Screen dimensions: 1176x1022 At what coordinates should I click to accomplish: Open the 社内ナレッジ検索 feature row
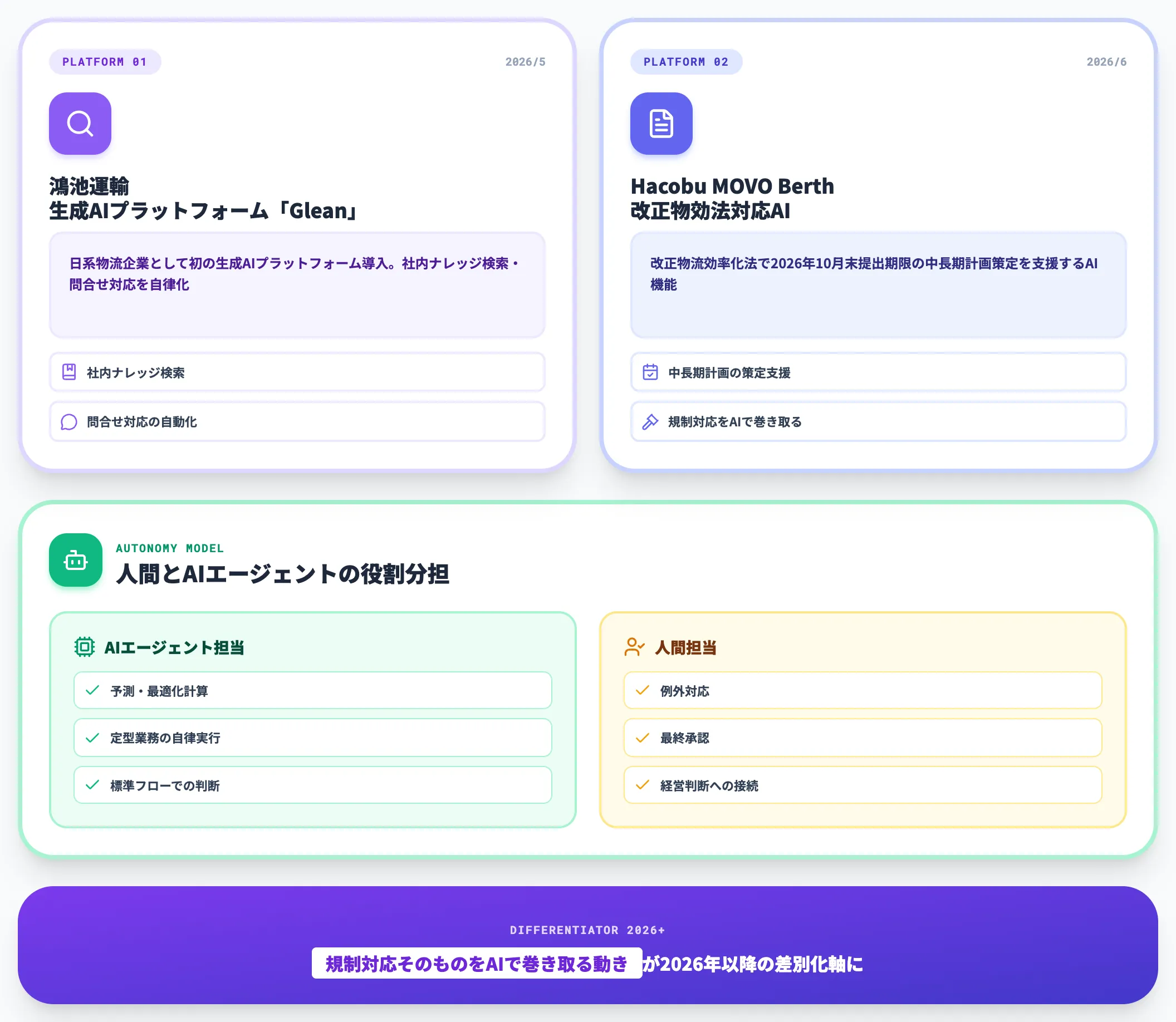[x=297, y=372]
